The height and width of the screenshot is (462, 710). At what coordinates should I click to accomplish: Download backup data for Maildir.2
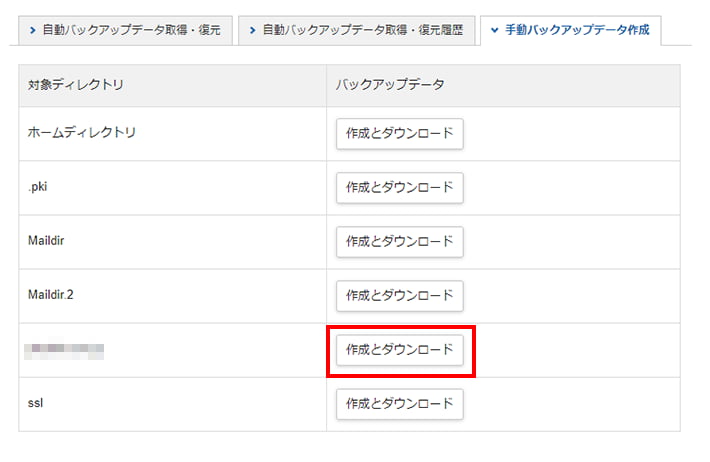click(x=399, y=296)
